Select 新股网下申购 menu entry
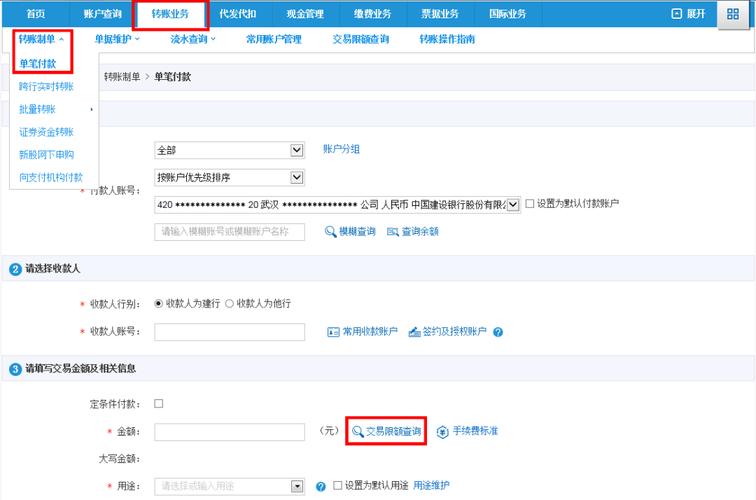The height and width of the screenshot is (500, 756). point(46,154)
